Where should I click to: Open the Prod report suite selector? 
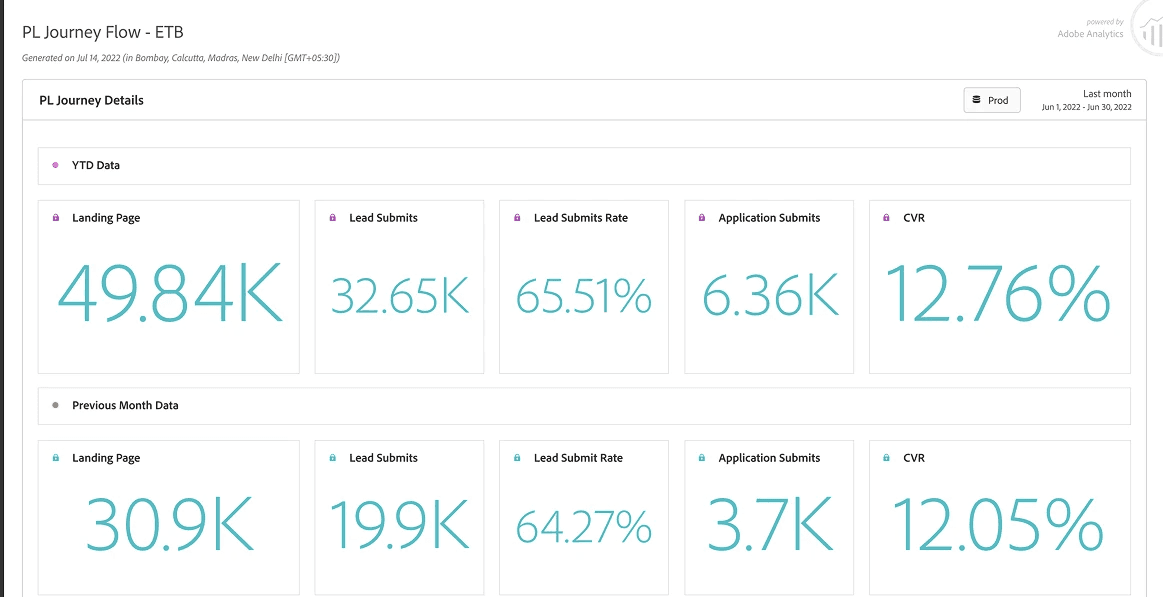992,100
